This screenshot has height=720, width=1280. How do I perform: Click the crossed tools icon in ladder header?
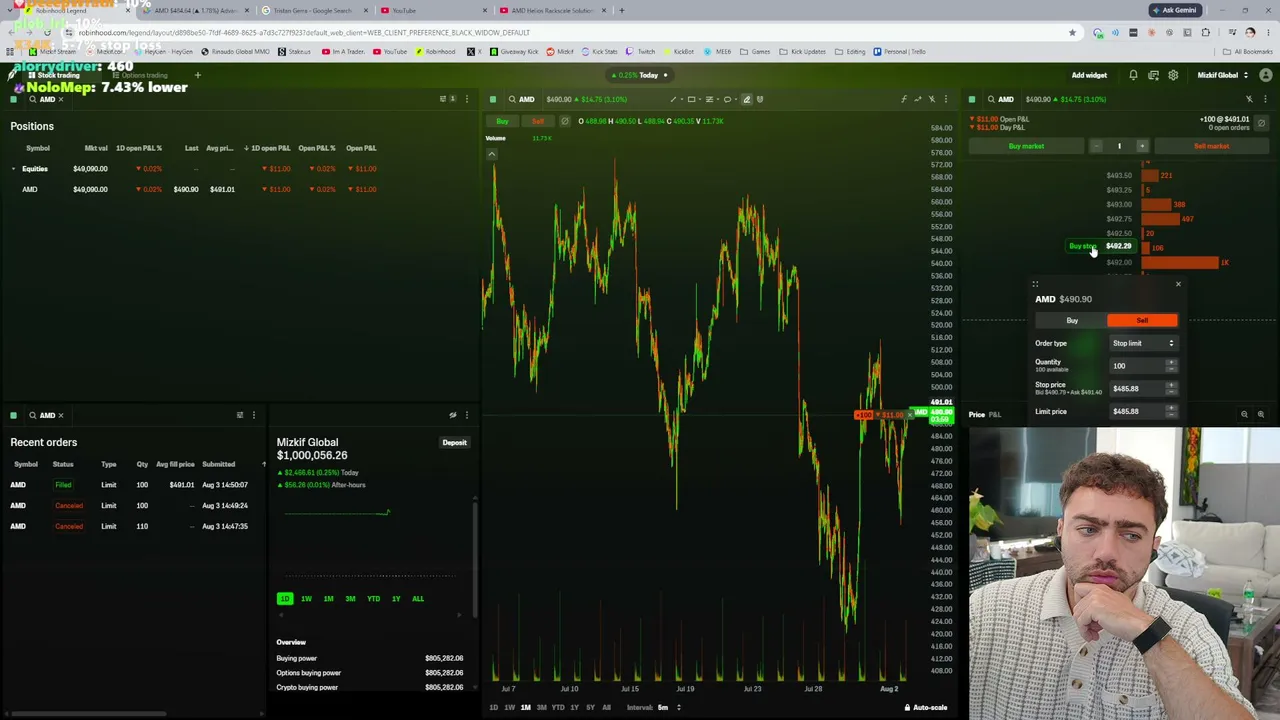point(1249,99)
